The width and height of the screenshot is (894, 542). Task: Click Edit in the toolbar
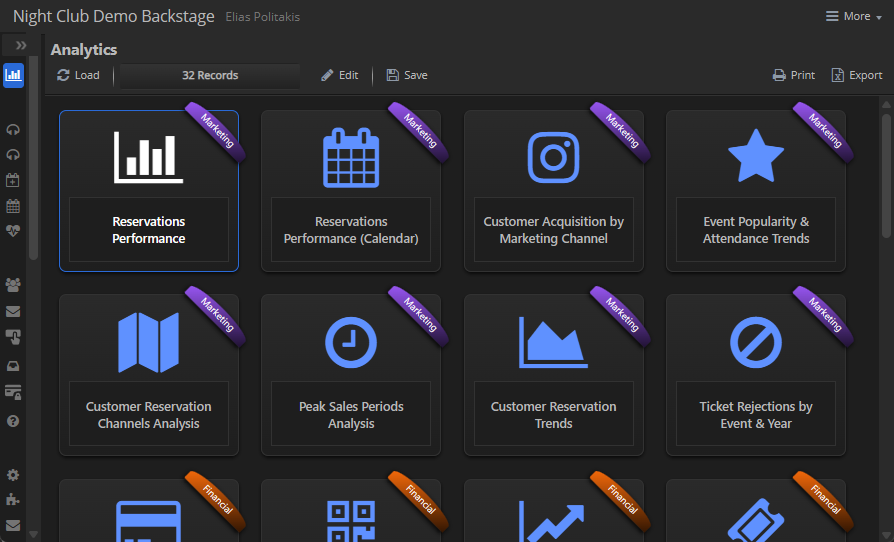[340, 75]
